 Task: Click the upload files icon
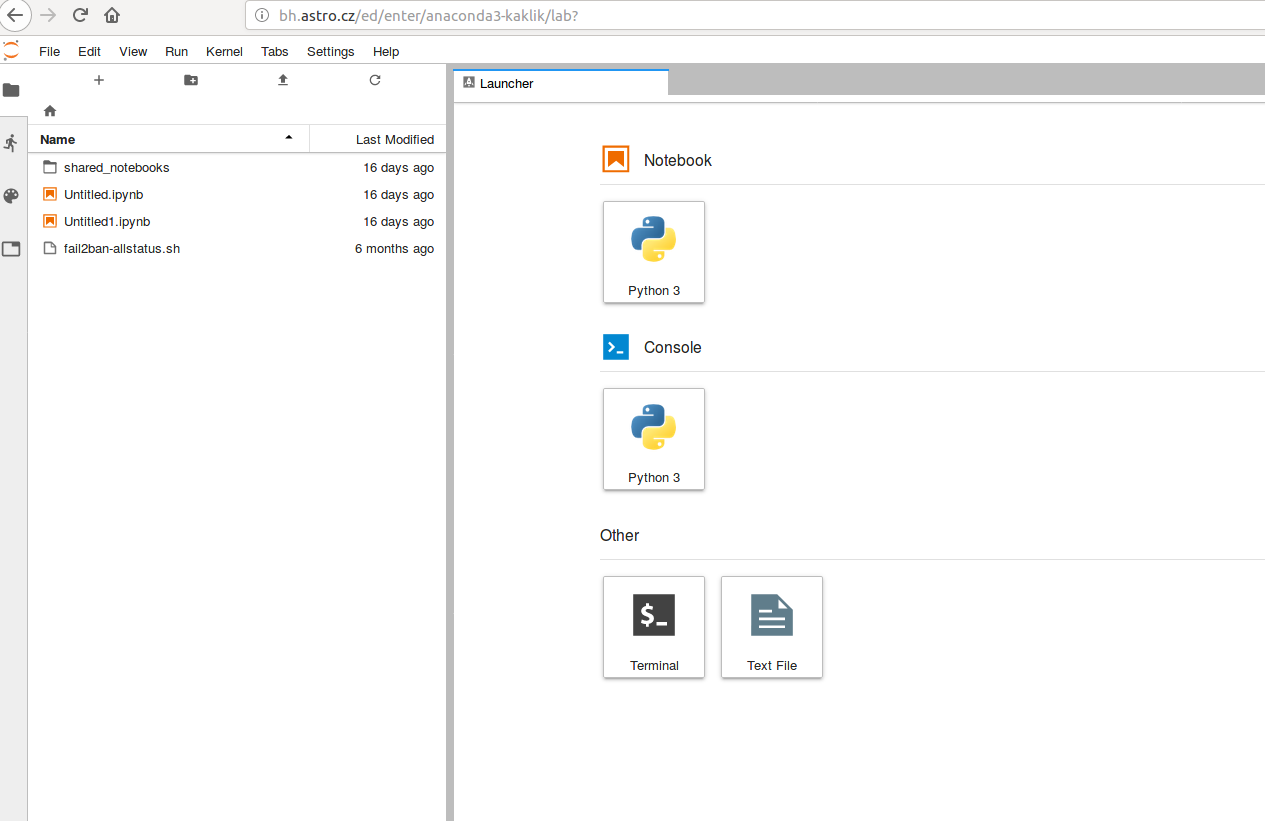(283, 80)
